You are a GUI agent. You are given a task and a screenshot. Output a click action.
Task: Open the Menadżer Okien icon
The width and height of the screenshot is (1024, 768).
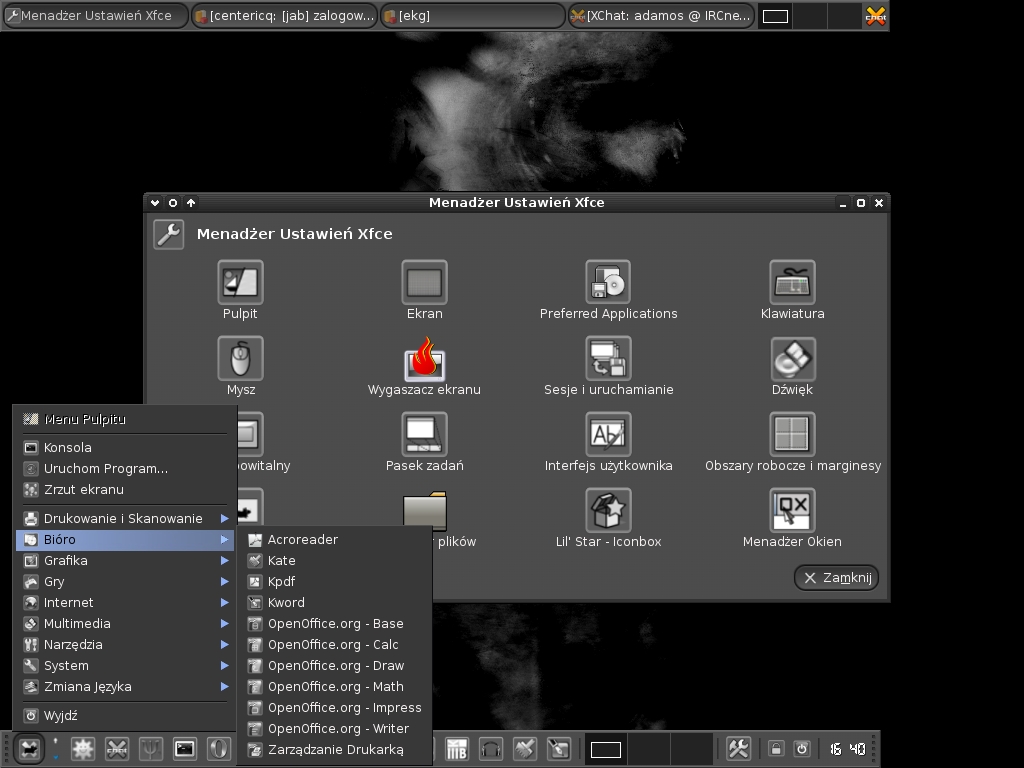click(792, 511)
